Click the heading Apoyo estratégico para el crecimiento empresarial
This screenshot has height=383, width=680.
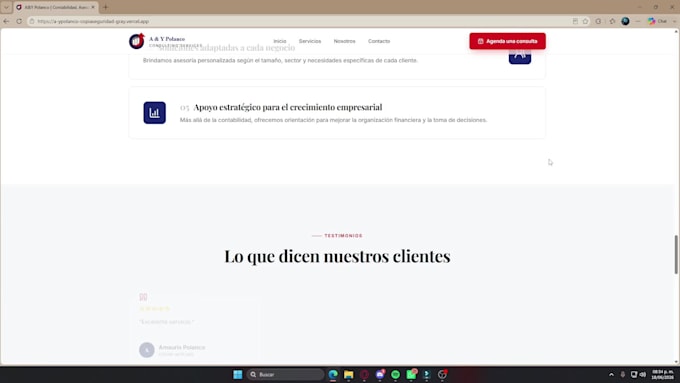(288, 107)
